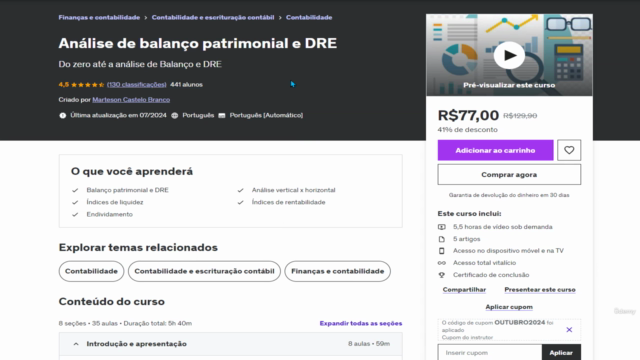Select Finanças e contabilidade topic pill

[x=338, y=271]
